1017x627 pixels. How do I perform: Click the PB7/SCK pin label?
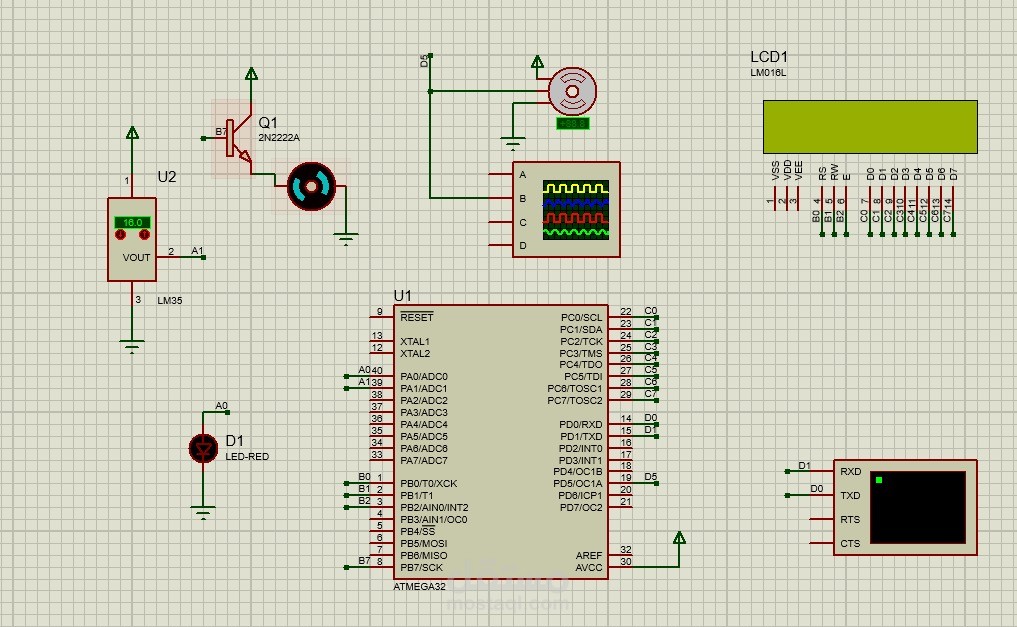(422, 567)
